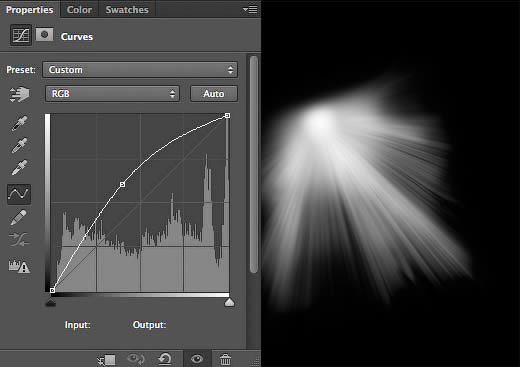Select the middle curve control point
Image resolution: width=520 pixels, height=367 pixels.
point(122,184)
